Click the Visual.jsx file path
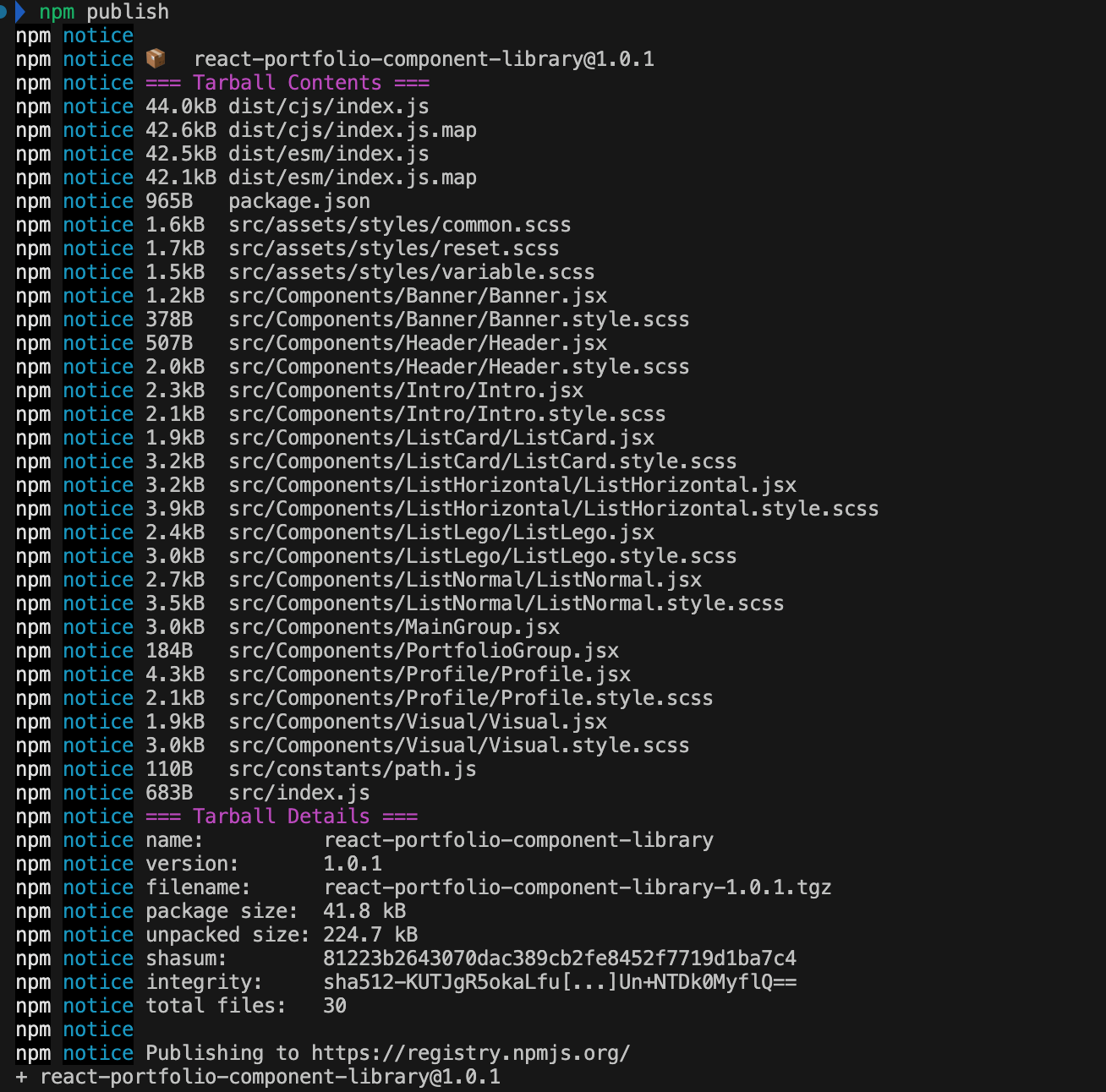 tap(418, 722)
